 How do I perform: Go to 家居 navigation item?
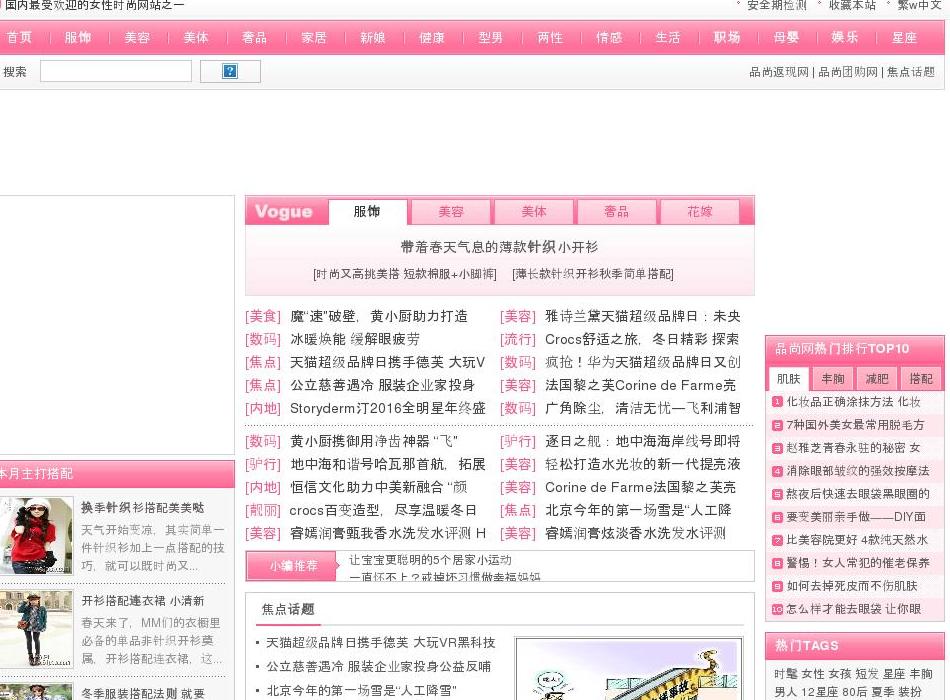click(314, 38)
